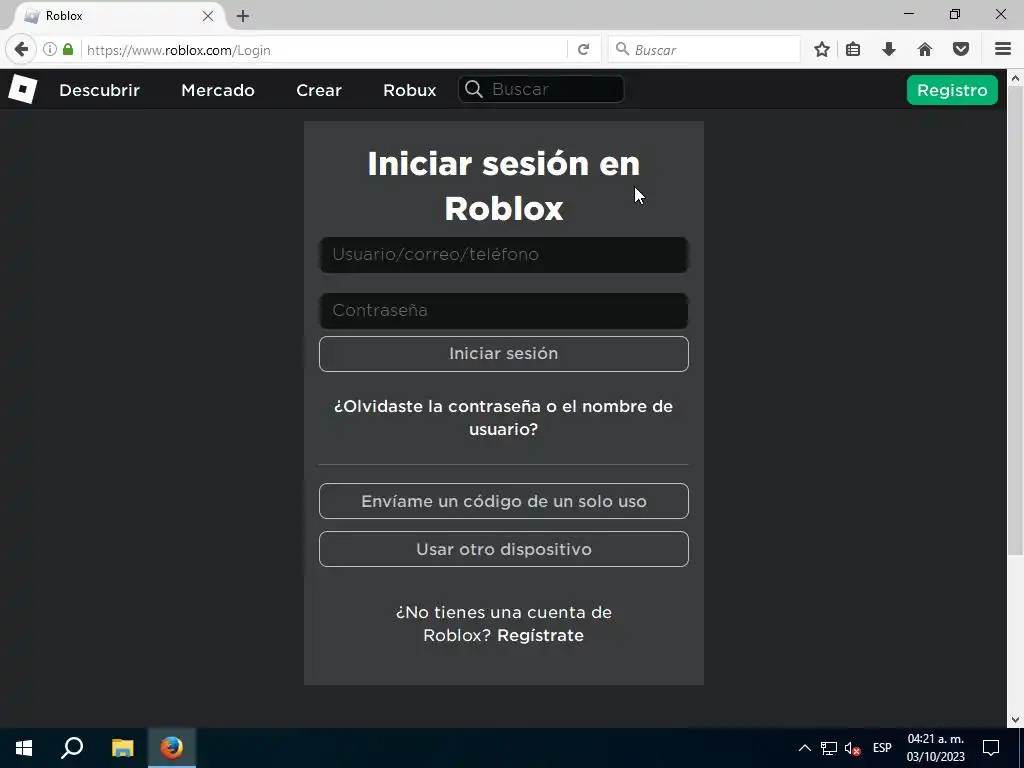Click the green padlock security icon
This screenshot has height=768, width=1024.
[68, 50]
